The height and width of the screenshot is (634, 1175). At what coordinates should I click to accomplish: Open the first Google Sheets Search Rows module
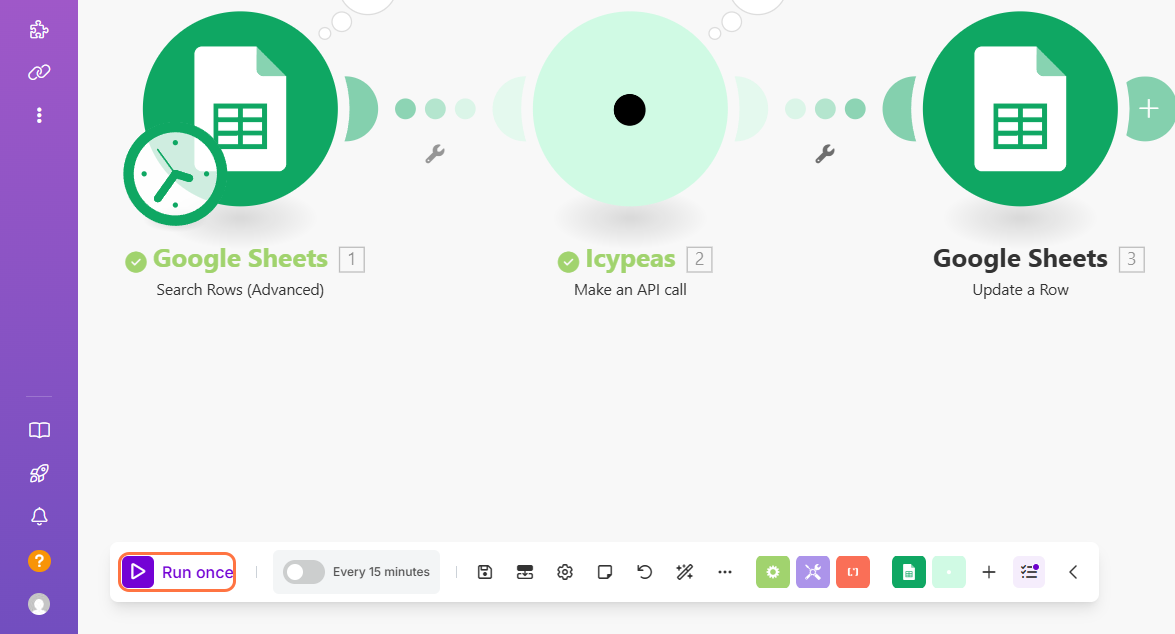(x=241, y=109)
